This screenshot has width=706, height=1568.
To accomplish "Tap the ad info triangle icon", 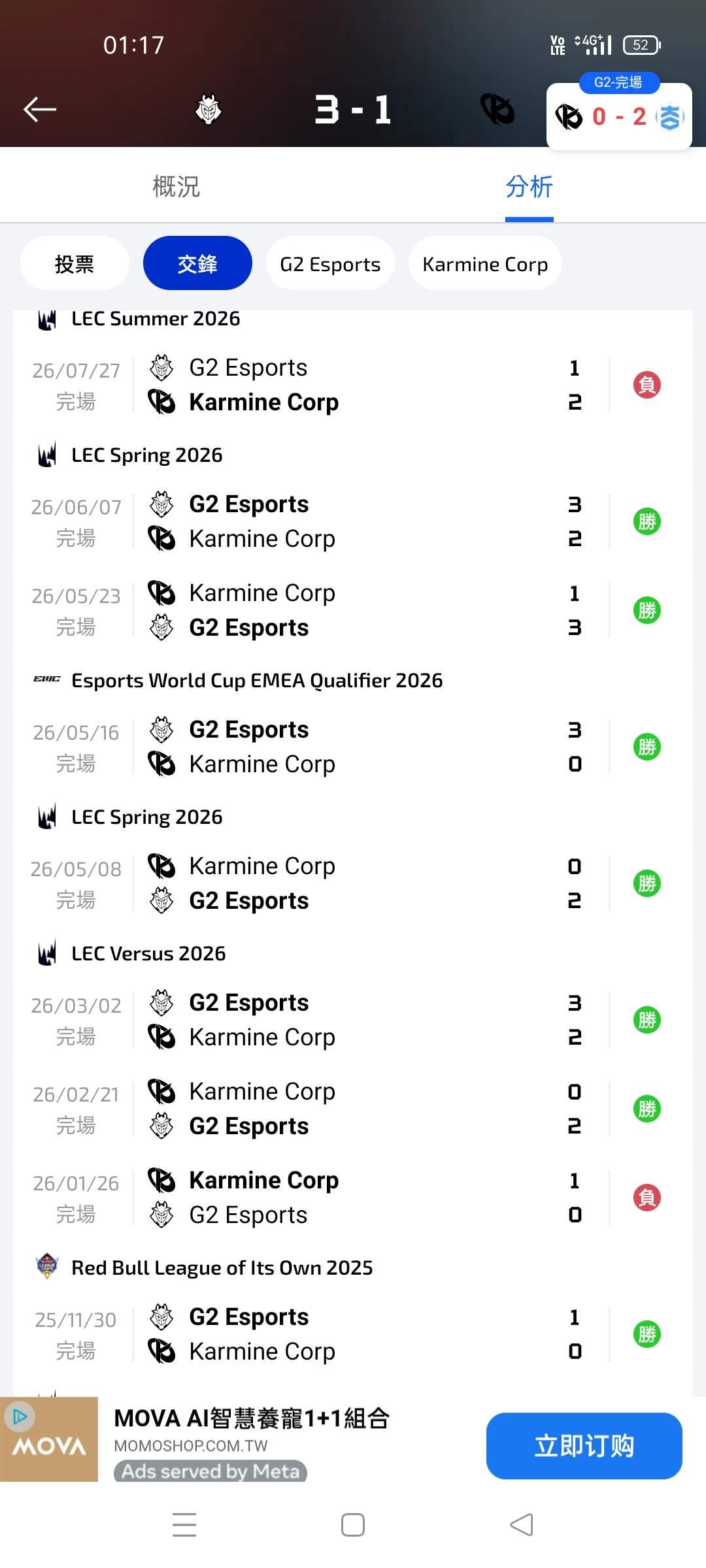I will 20,1416.
